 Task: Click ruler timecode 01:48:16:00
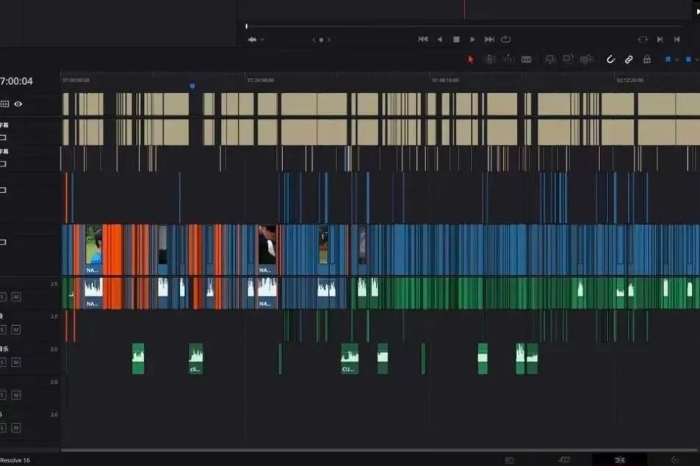click(446, 80)
